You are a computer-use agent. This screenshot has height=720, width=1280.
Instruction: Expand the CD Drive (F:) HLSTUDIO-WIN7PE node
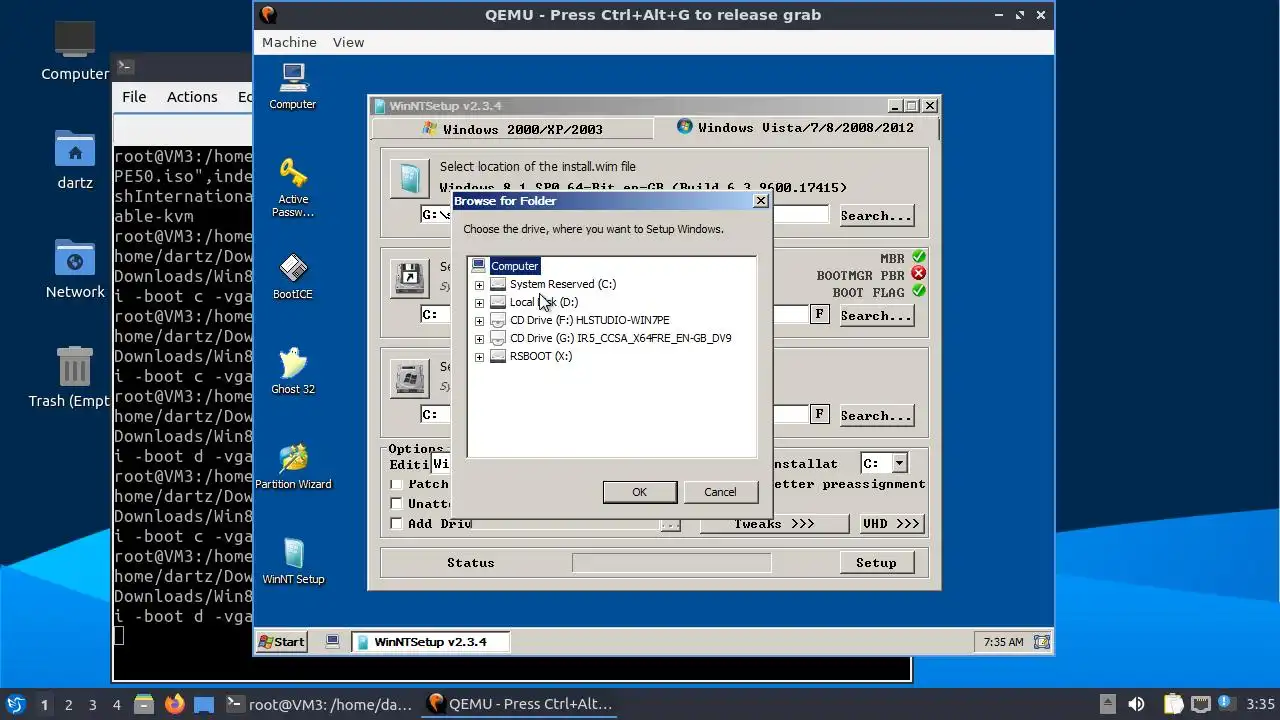pos(479,321)
